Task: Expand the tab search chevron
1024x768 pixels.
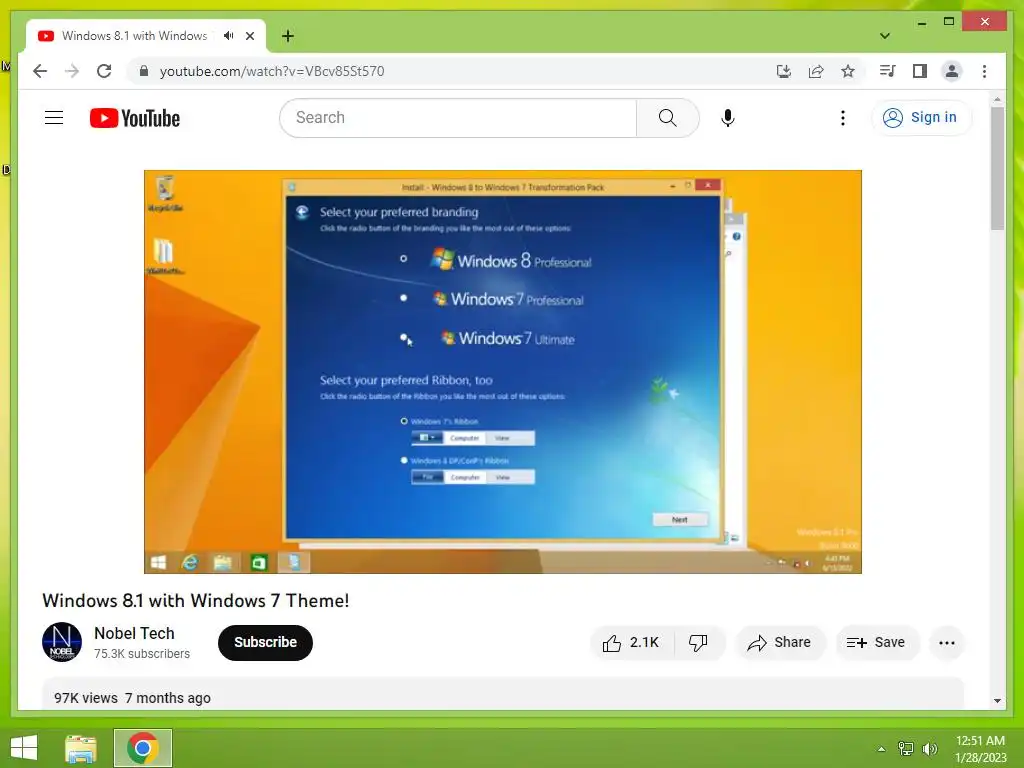Action: coord(885,36)
